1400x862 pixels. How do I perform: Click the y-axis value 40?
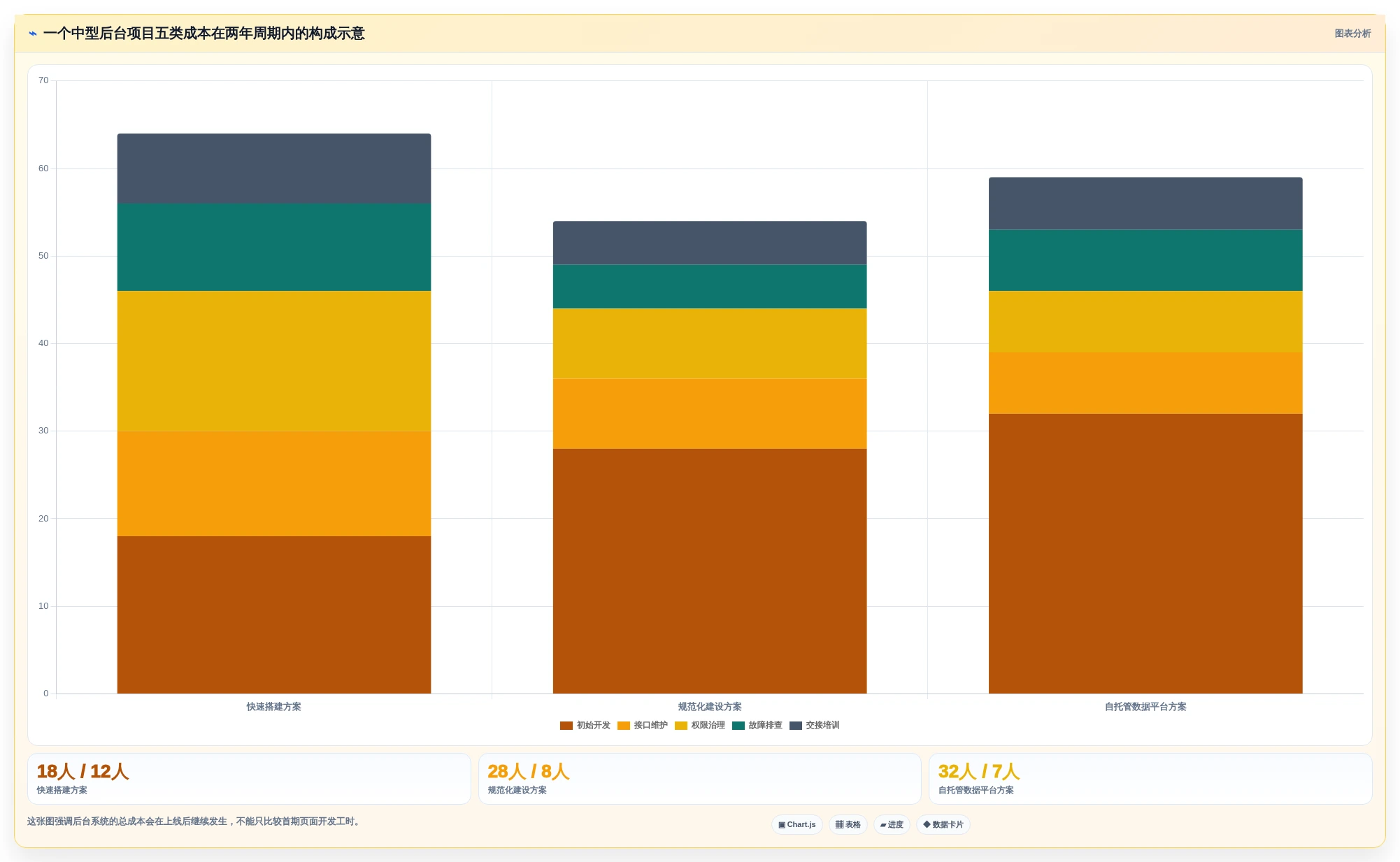(x=43, y=343)
